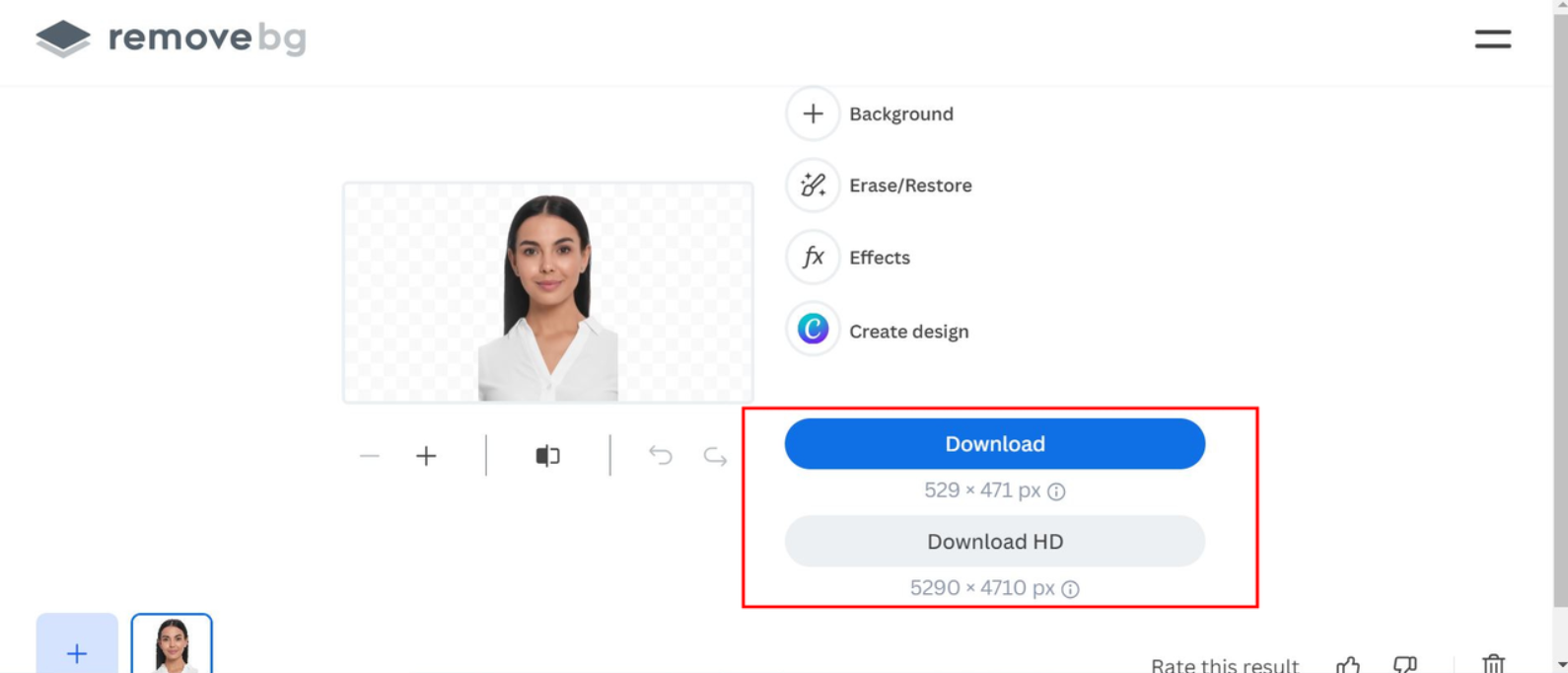The image size is (1568, 673).
Task: Rate result with thumbs up
Action: pos(1348,664)
